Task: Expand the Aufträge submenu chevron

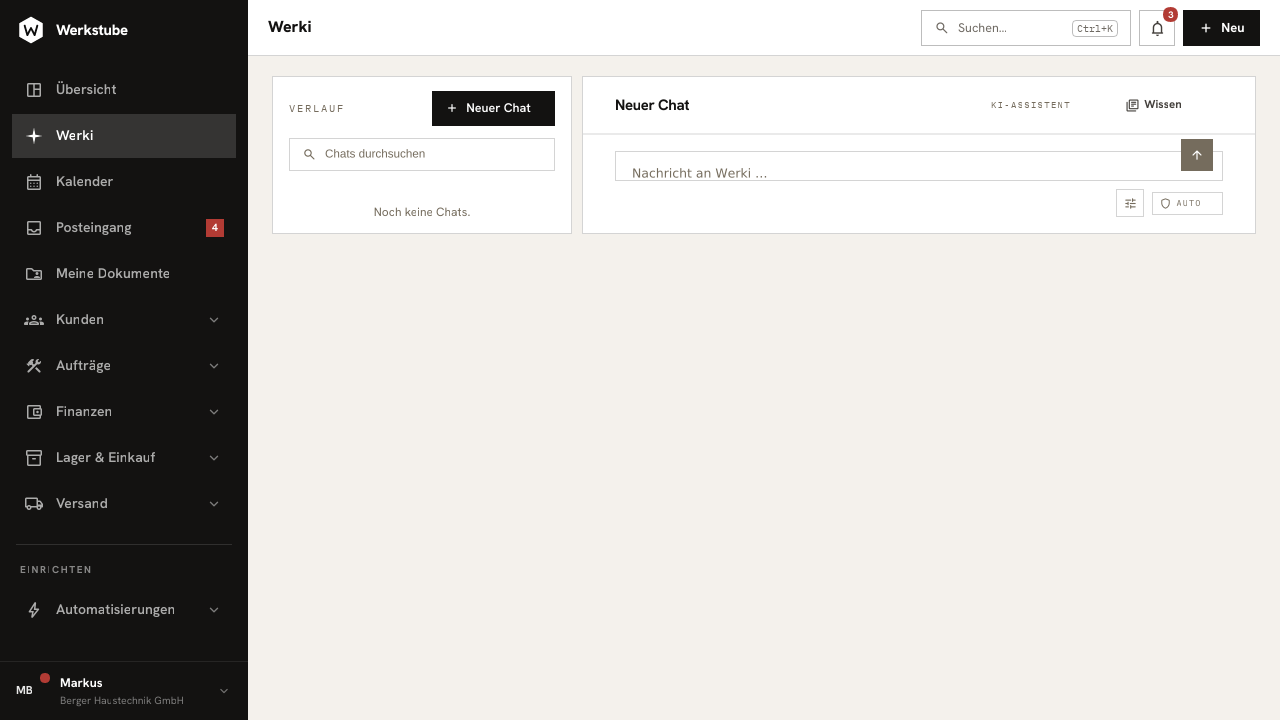Action: point(214,366)
